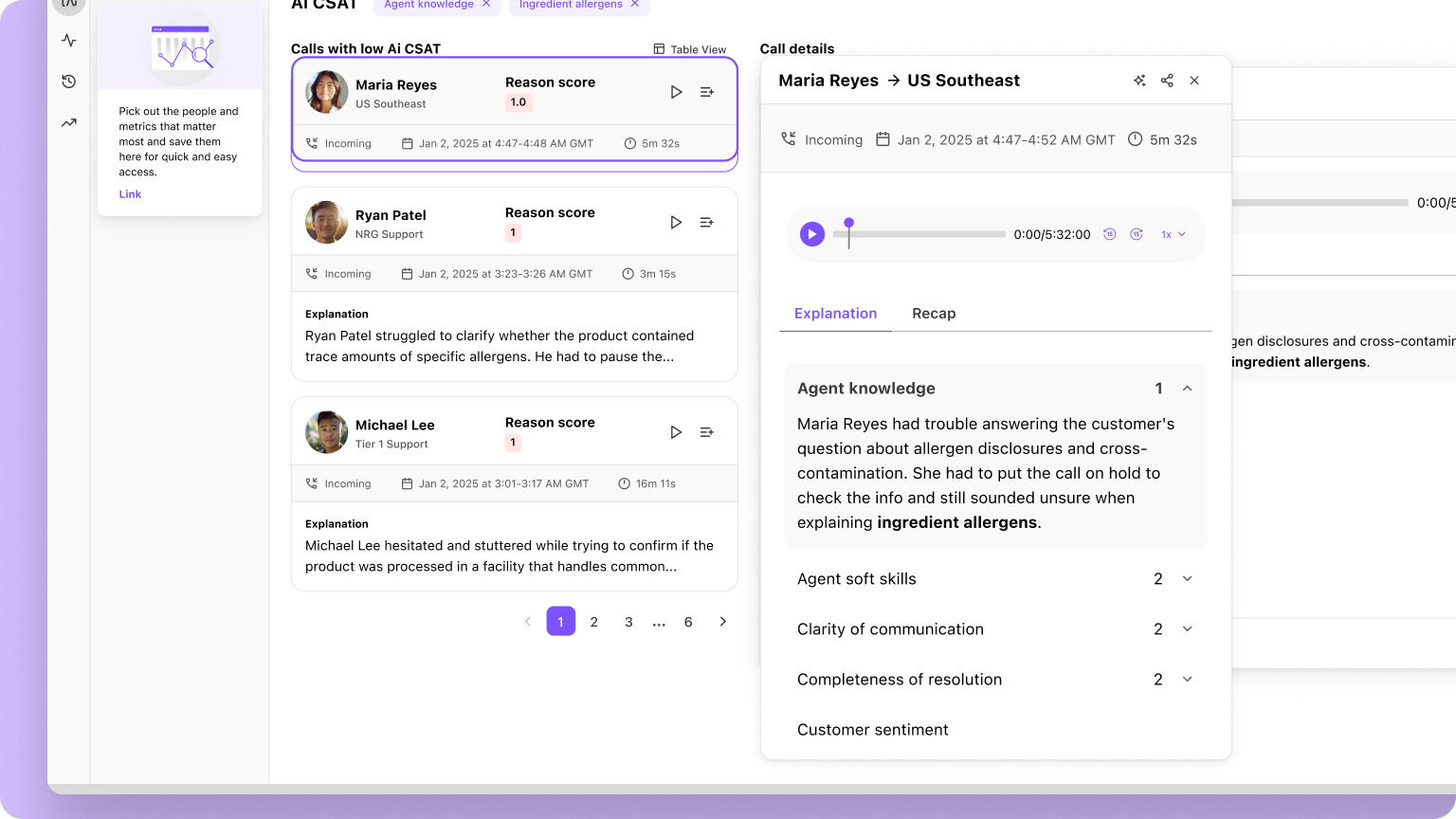This screenshot has width=1456, height=819.
Task: Open the 1x playback speed dropdown
Action: 1172,233
